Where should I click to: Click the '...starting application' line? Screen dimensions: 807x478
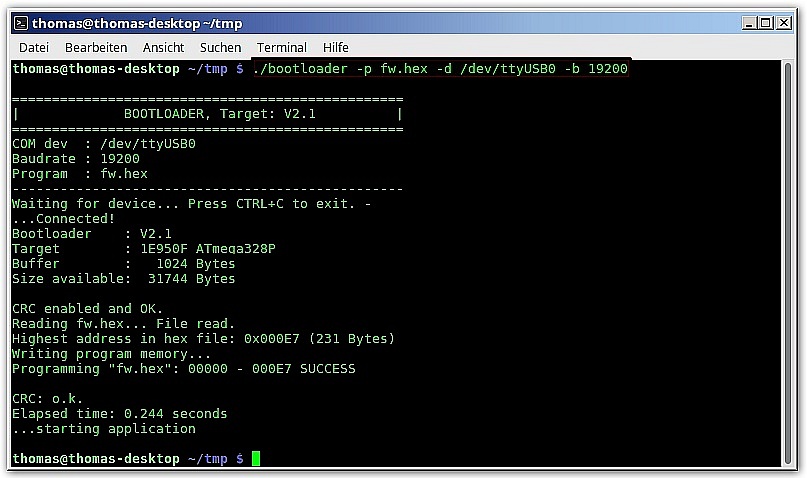pos(104,429)
